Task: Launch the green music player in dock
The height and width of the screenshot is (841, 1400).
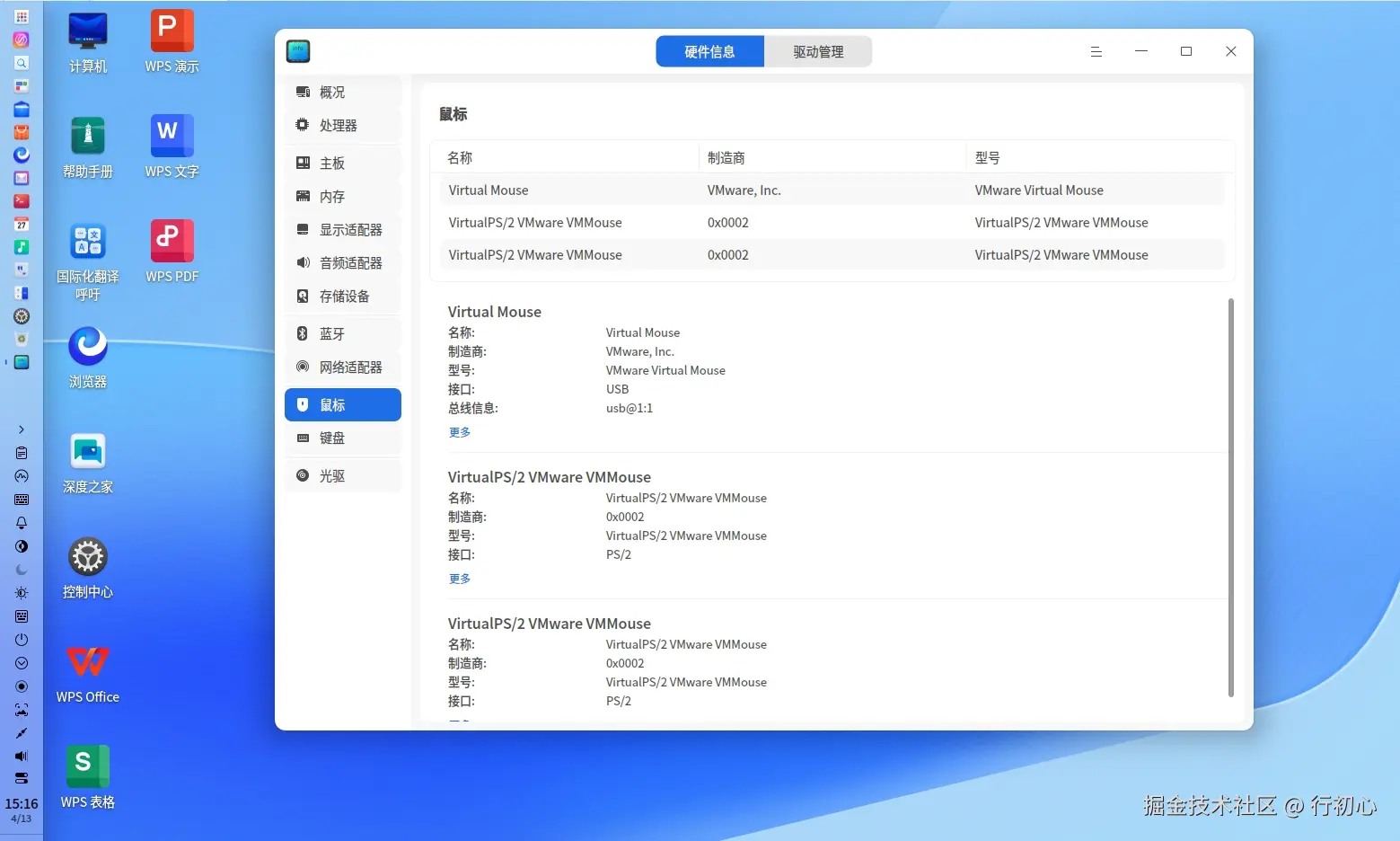Action: pos(22,247)
